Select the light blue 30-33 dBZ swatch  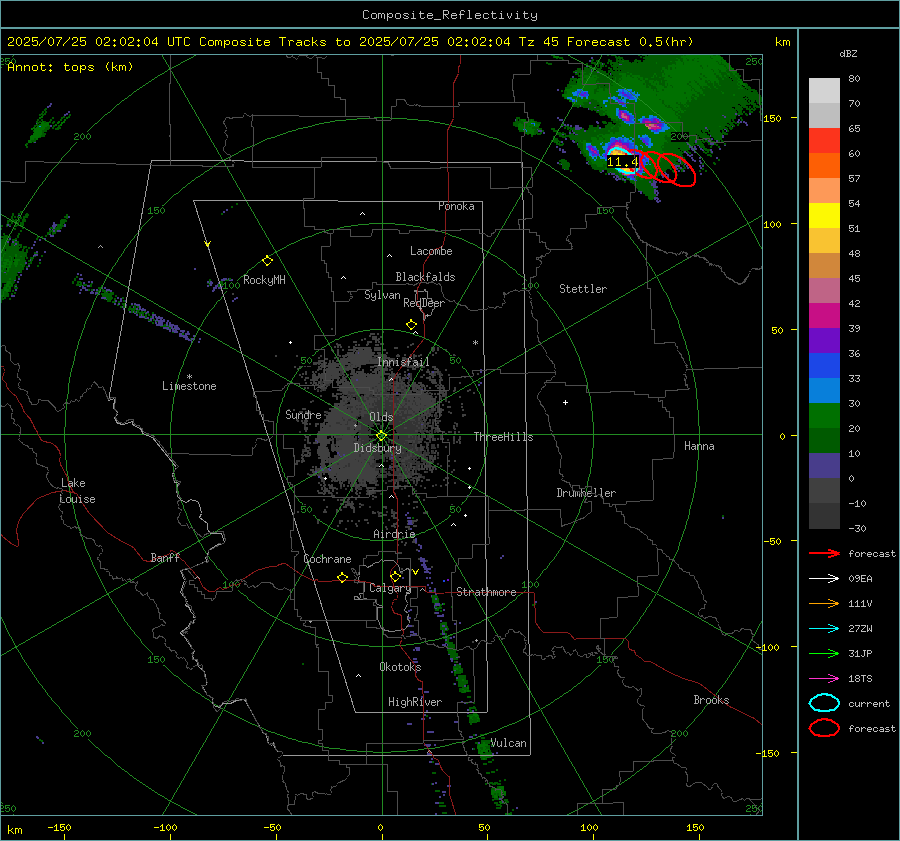(x=824, y=391)
